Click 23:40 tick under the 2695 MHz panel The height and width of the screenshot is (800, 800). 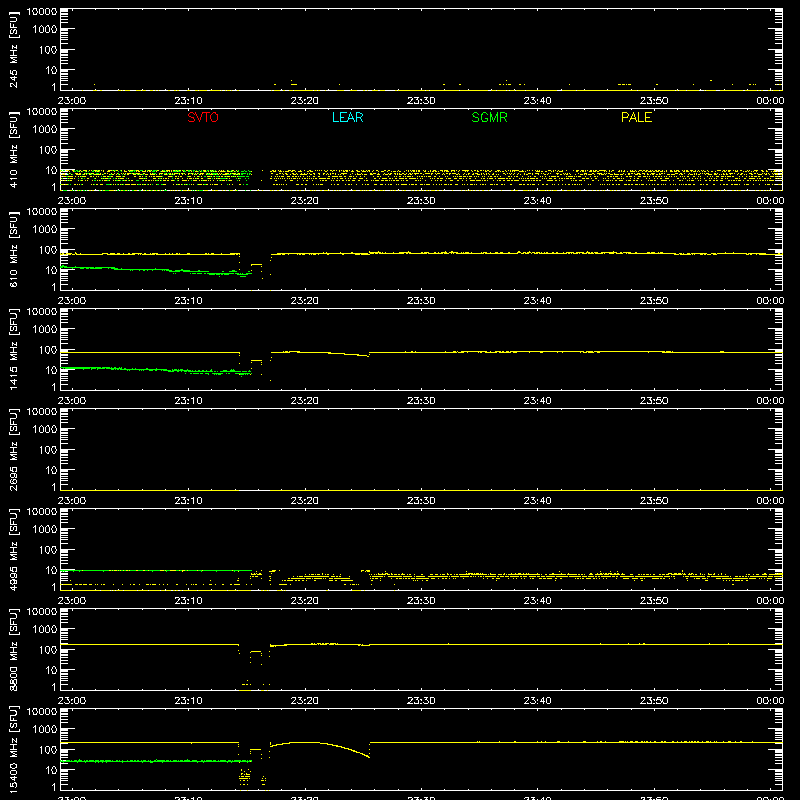[x=537, y=501]
